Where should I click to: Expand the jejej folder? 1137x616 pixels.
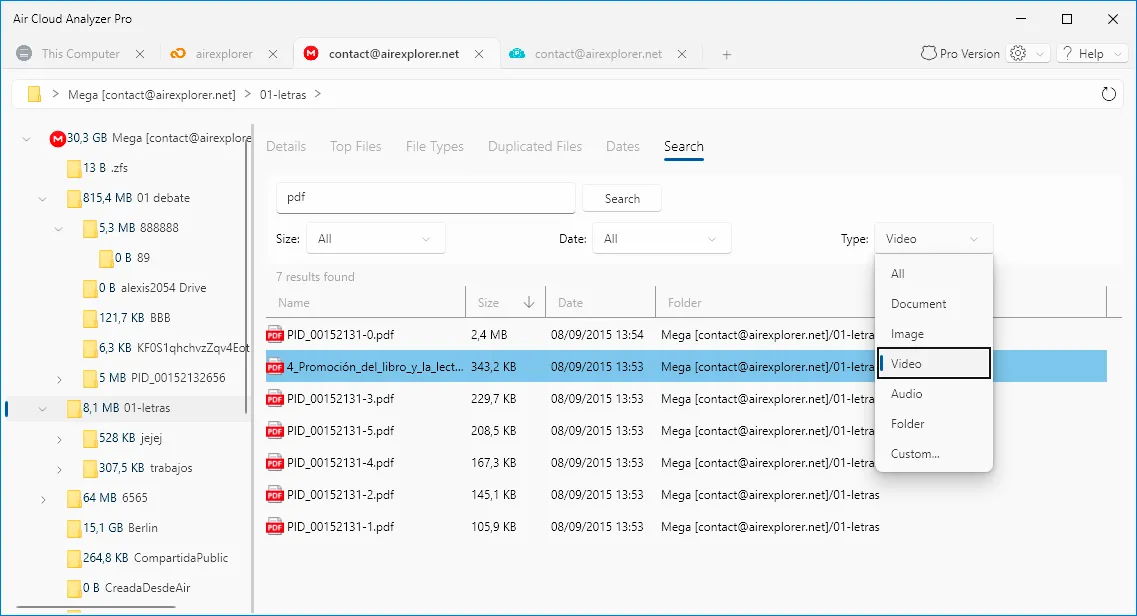click(59, 439)
